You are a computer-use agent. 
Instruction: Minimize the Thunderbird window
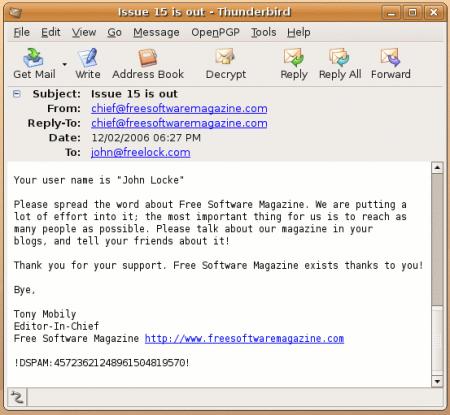click(x=391, y=13)
